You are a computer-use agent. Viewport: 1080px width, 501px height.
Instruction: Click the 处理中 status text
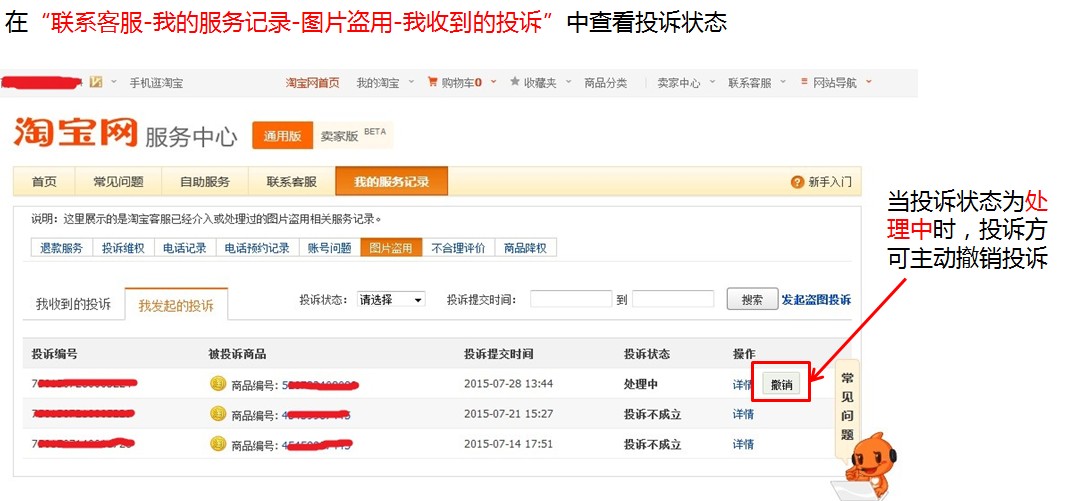[641, 385]
